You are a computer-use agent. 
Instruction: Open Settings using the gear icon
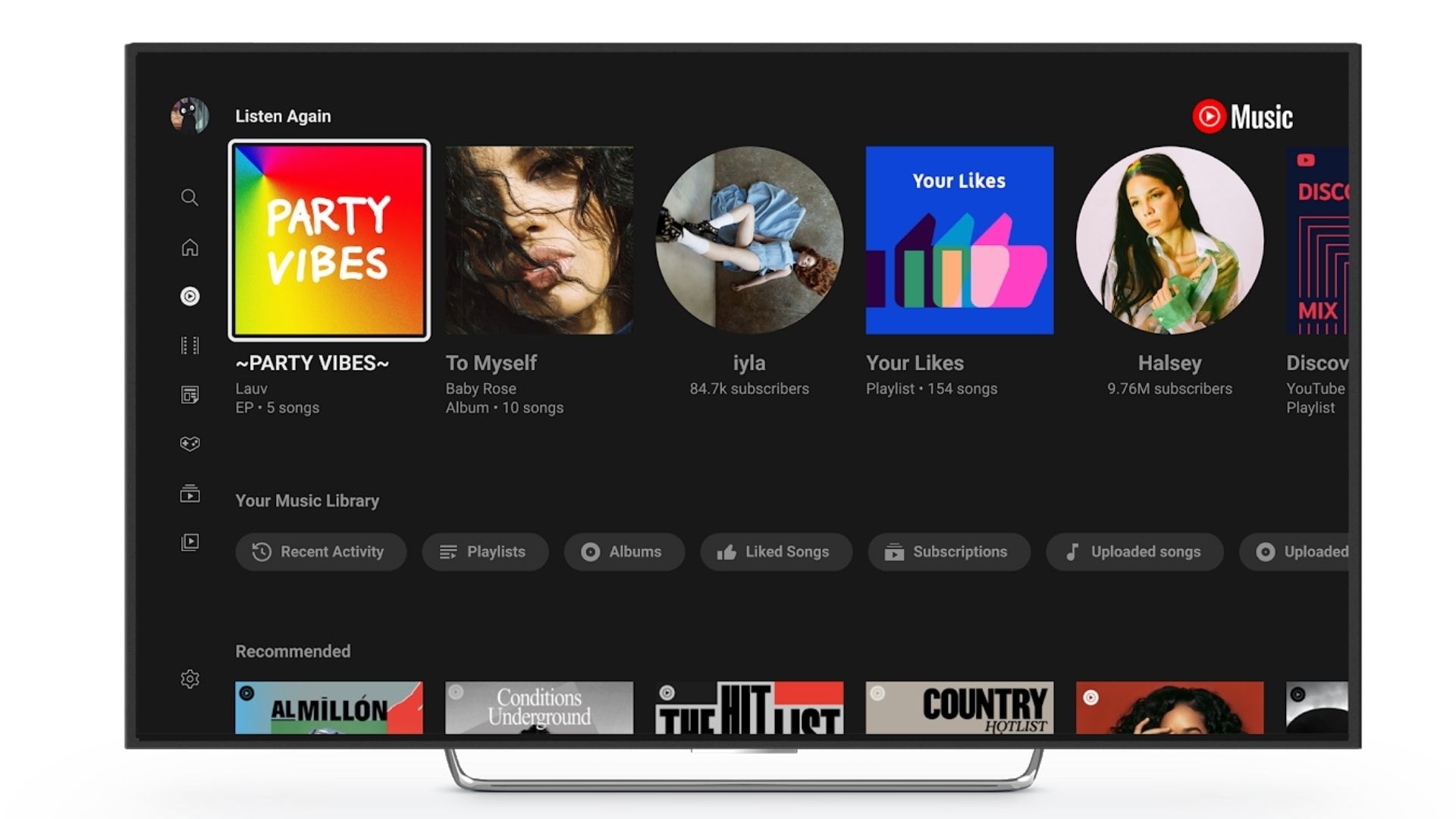coord(190,680)
